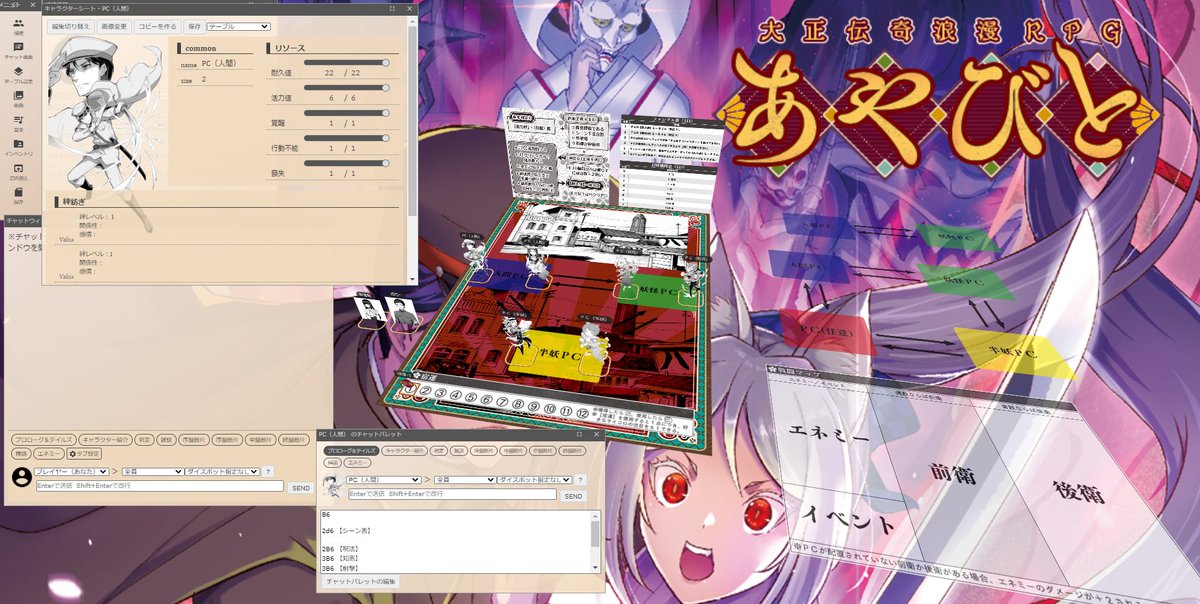Select palette line 3B6 【知恵】
Screen dimensions: 1200x604
click(x=340, y=559)
